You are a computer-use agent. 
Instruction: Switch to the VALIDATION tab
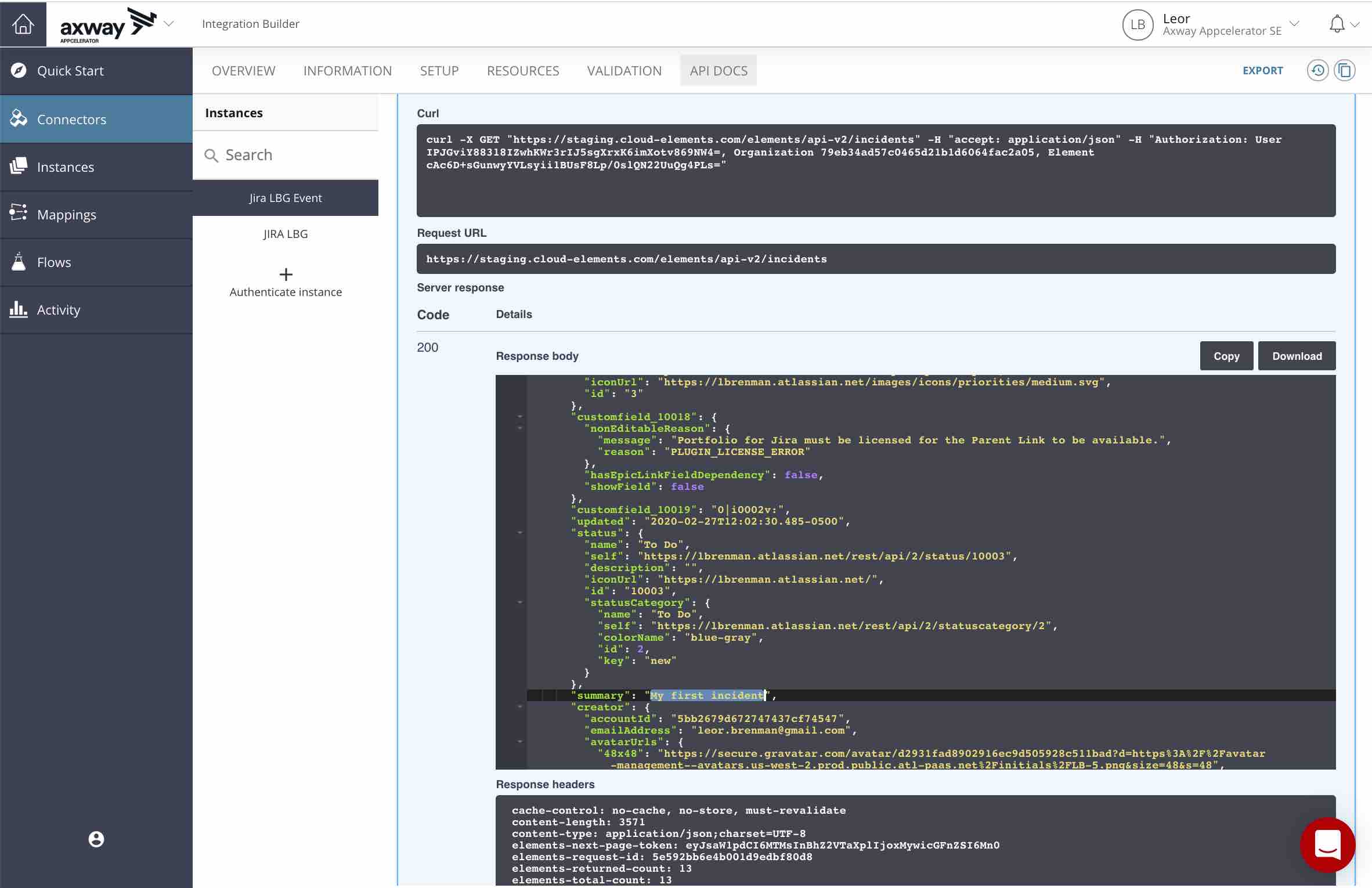624,71
